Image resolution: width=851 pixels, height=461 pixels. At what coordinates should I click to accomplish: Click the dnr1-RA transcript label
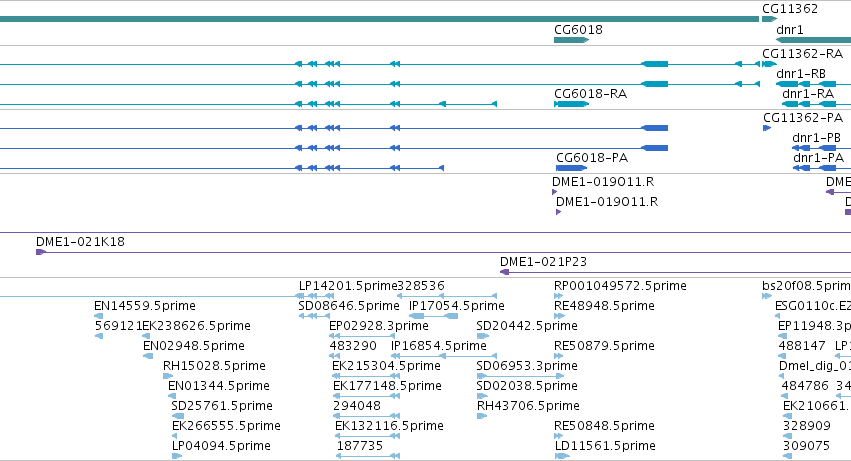[x=808, y=94]
